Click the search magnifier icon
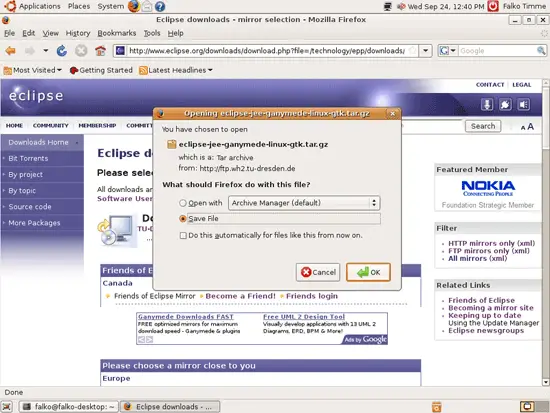 point(541,51)
